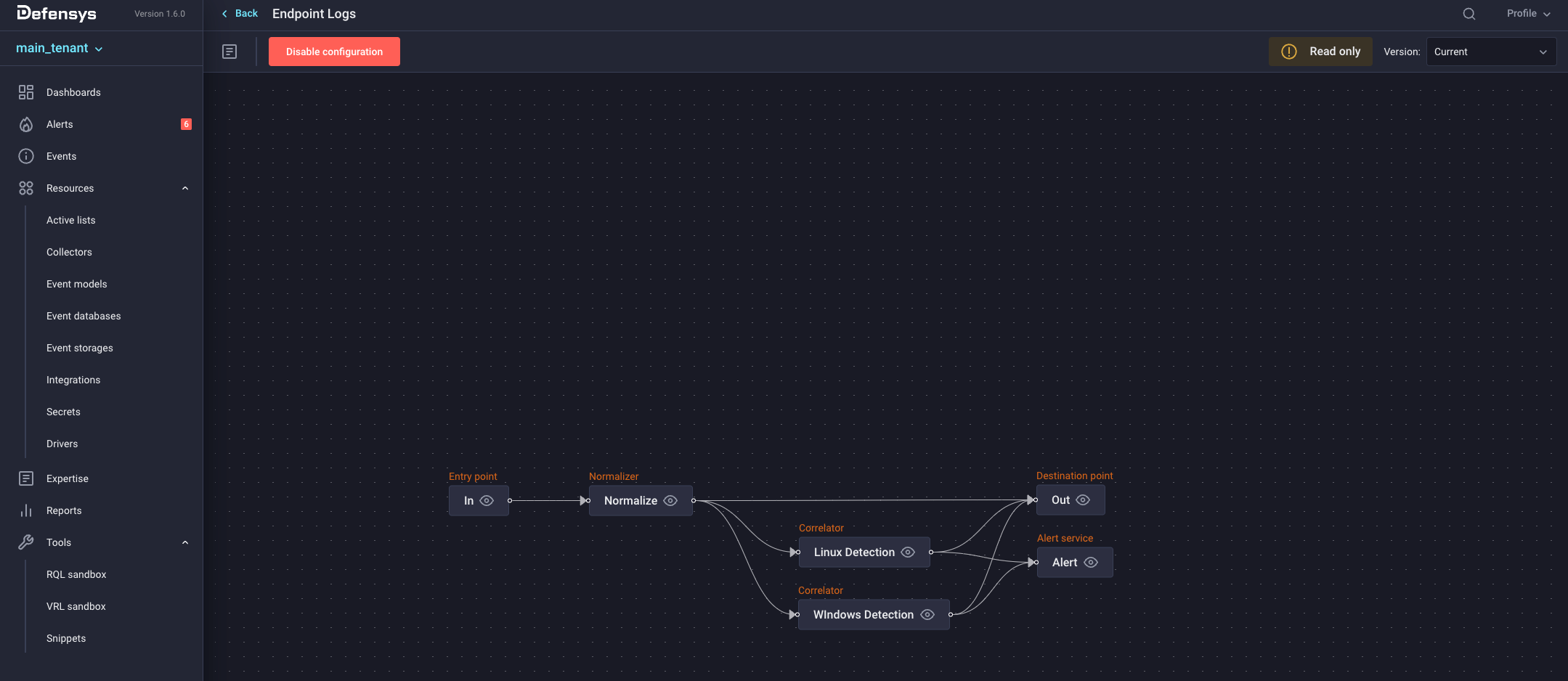The image size is (1568, 681).
Task: Click the Dashboards grid icon
Action: point(26,92)
